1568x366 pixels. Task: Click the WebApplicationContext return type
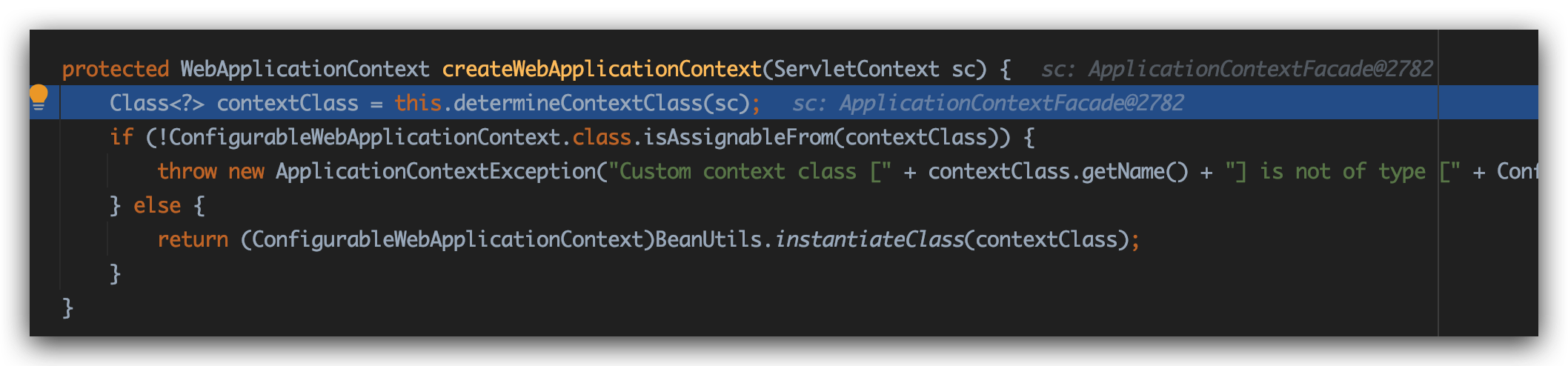coord(305,69)
